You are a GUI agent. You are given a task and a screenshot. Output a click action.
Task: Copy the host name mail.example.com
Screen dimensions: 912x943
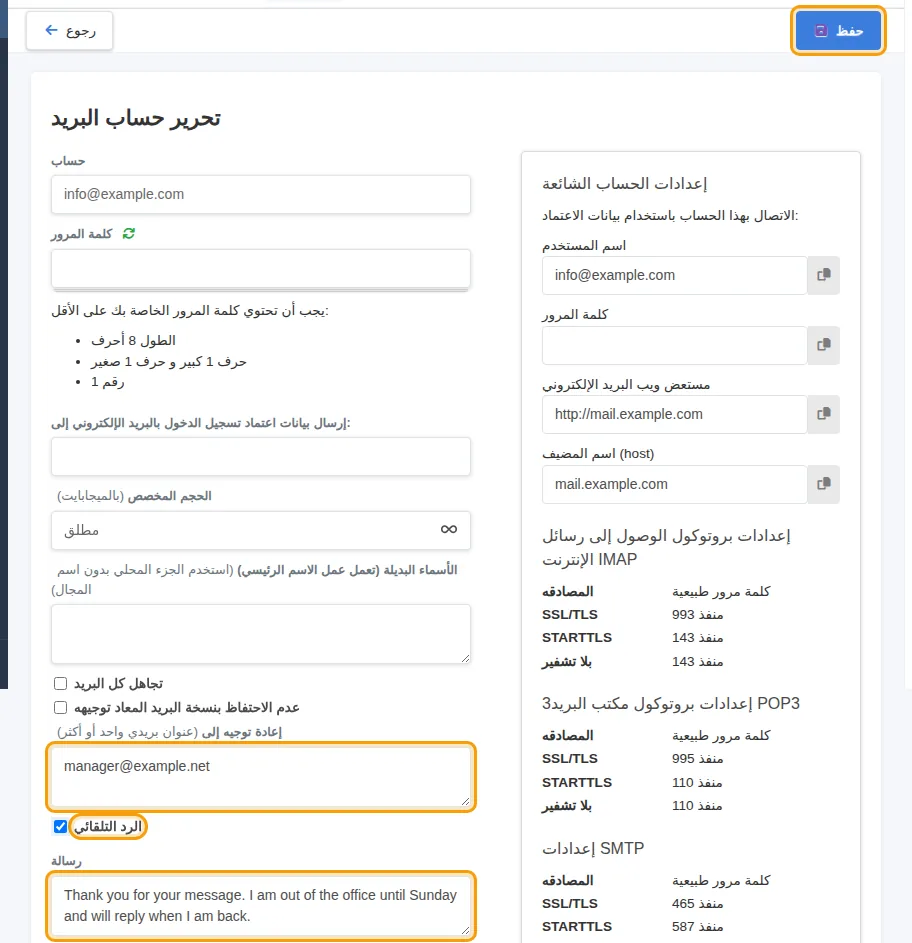coord(824,484)
